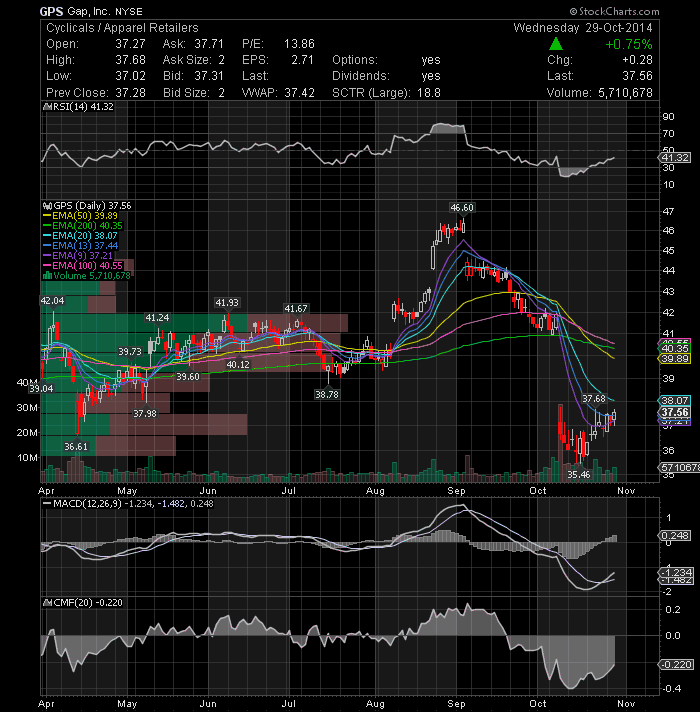Click the Sep label on price chart axis
The width and height of the screenshot is (700, 712).
(456, 491)
